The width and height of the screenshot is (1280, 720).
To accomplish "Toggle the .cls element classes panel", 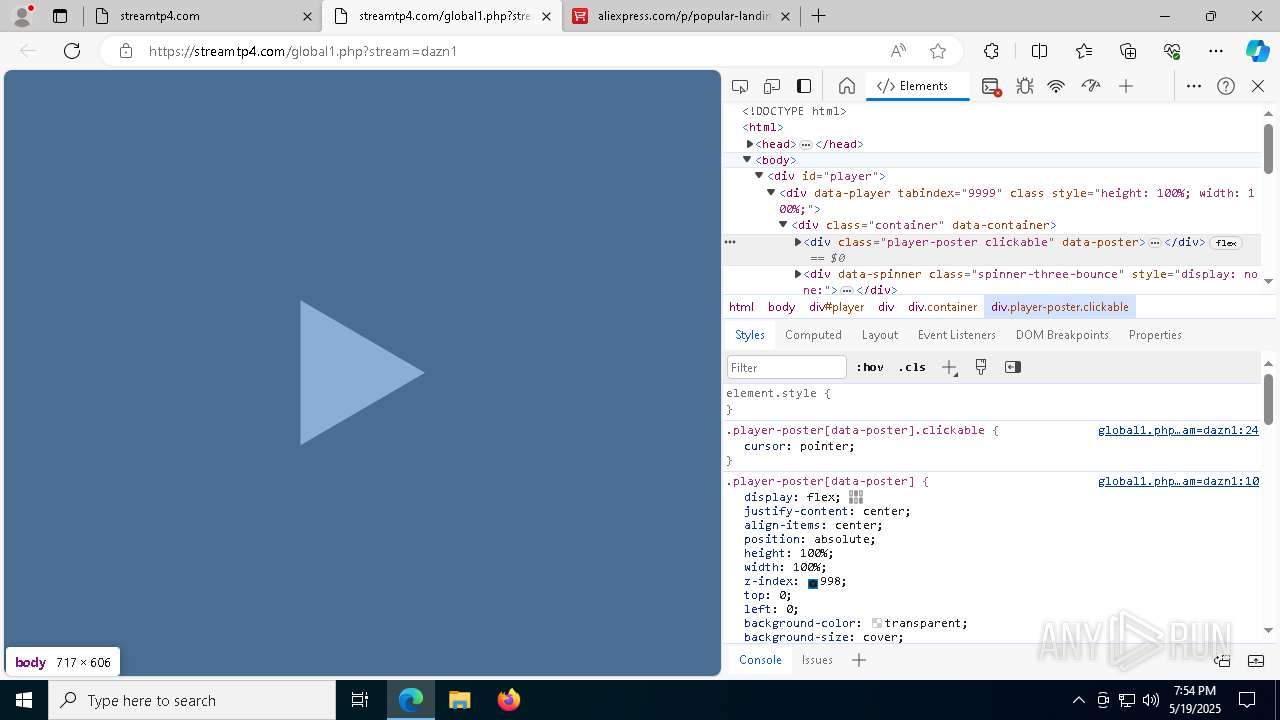I will click(912, 367).
